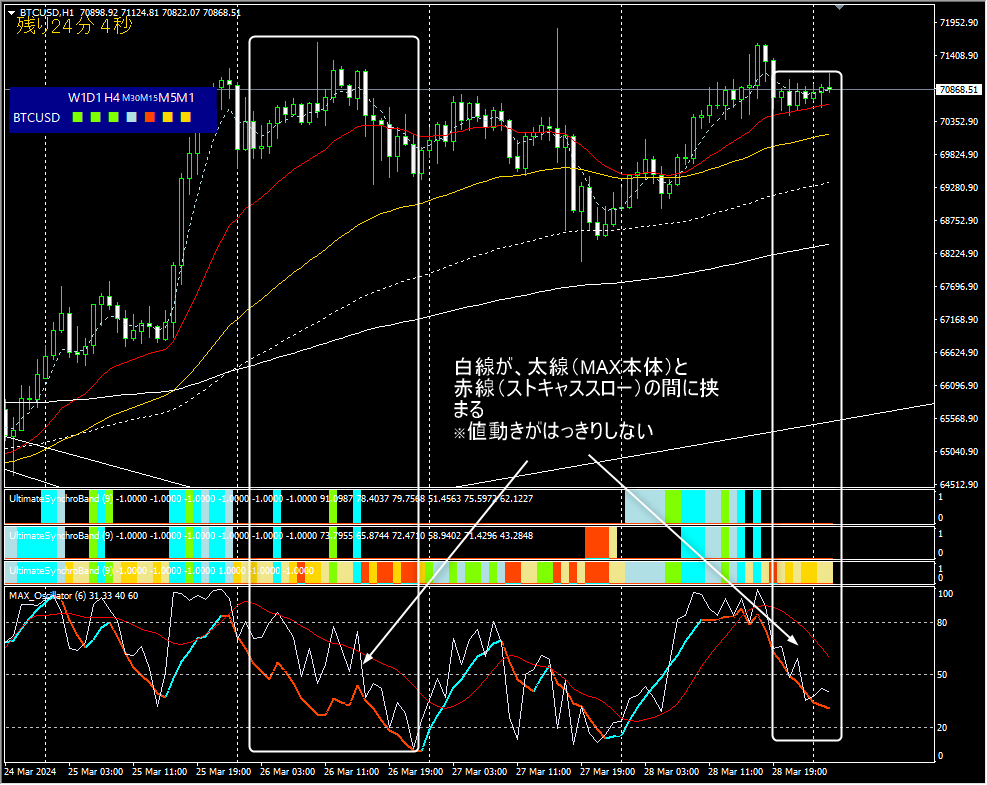Click the 68224.90 price axis label

(x=959, y=254)
